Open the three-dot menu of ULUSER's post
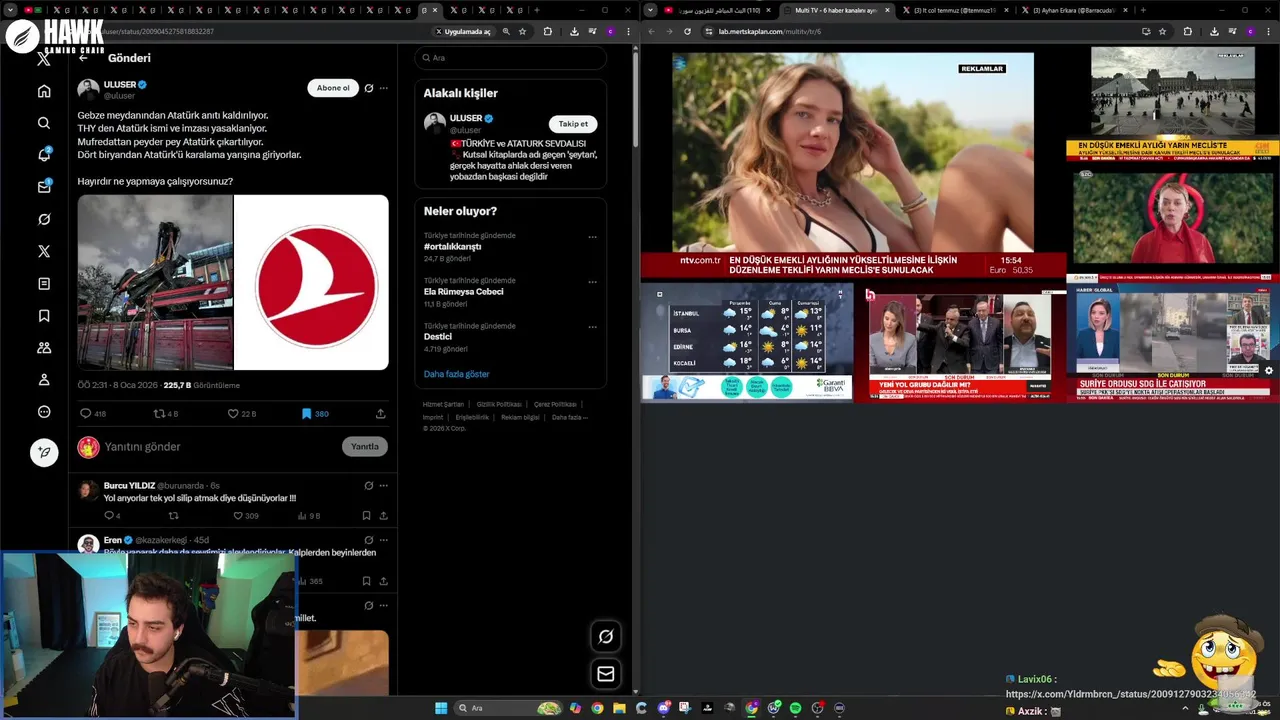 click(383, 88)
